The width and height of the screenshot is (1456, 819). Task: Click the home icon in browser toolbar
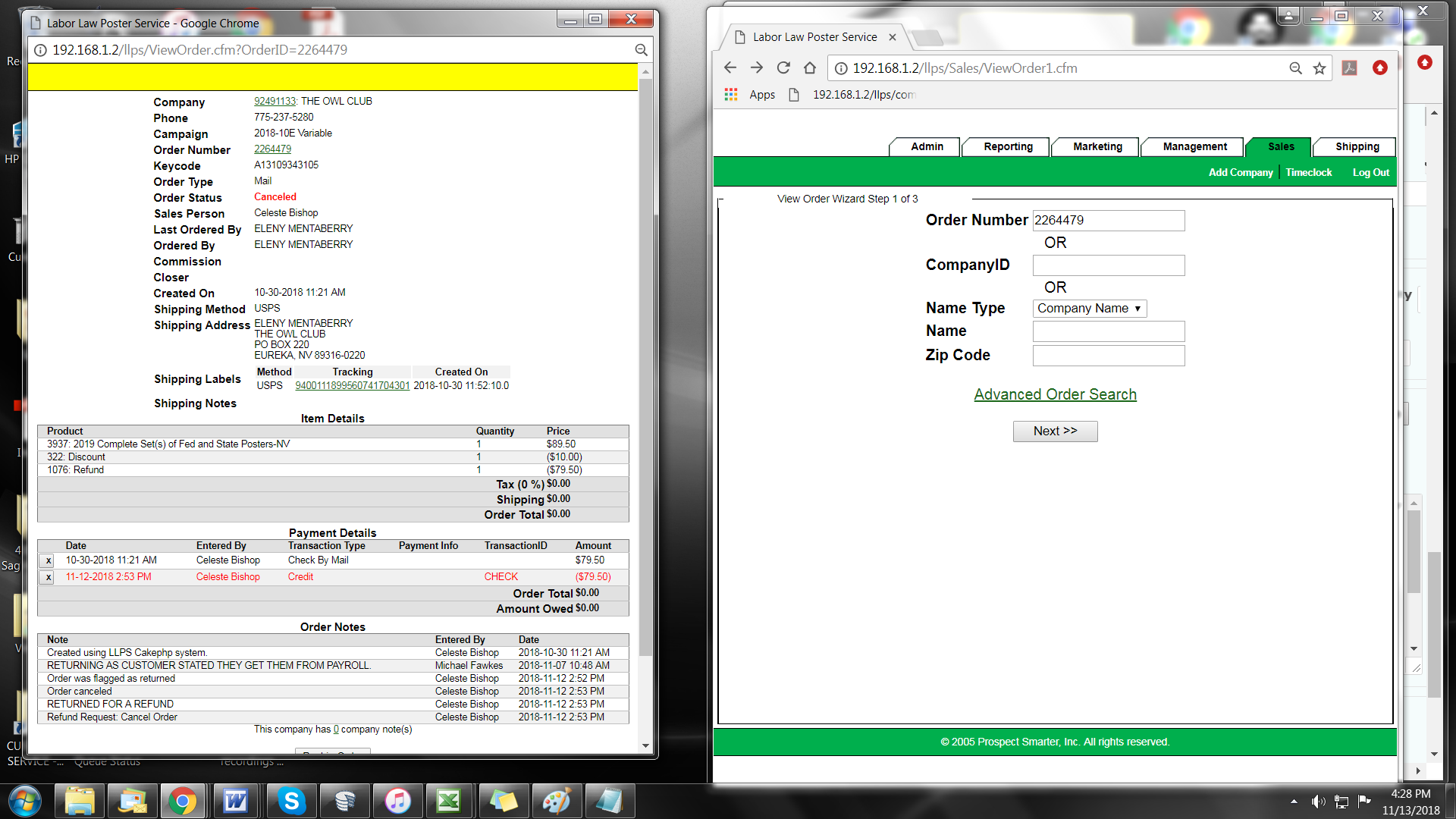tap(810, 68)
